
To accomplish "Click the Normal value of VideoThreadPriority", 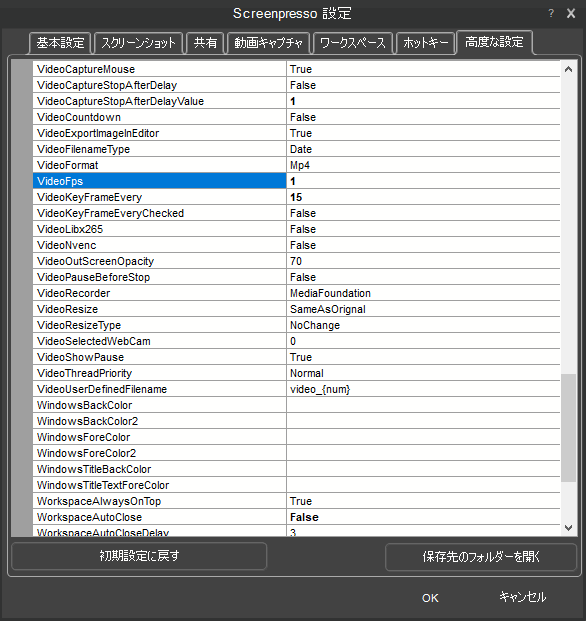I will click(423, 373).
